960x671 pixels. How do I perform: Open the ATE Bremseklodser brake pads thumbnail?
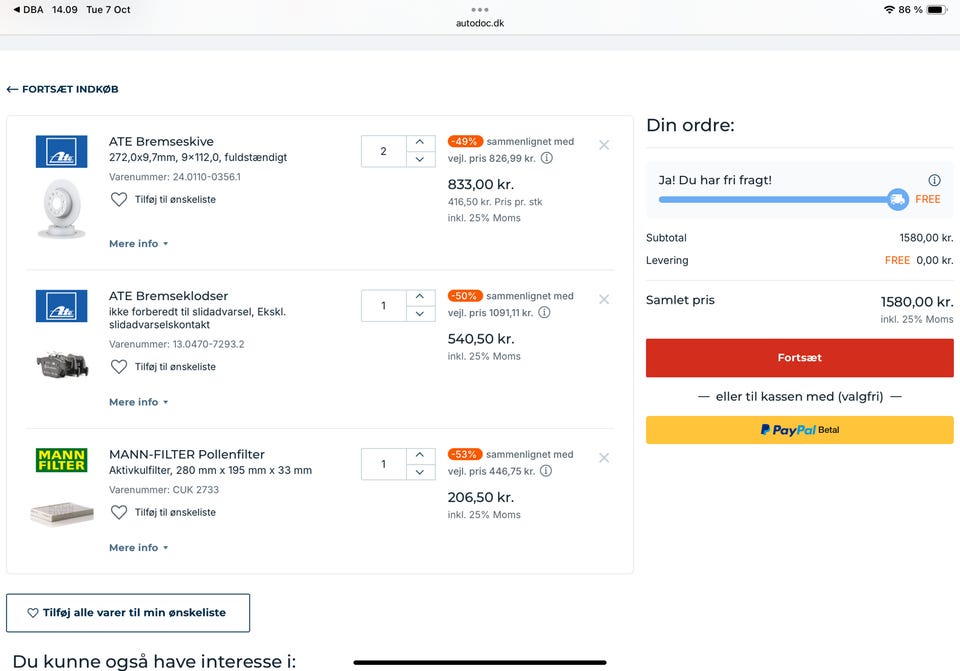pyautogui.click(x=62, y=365)
